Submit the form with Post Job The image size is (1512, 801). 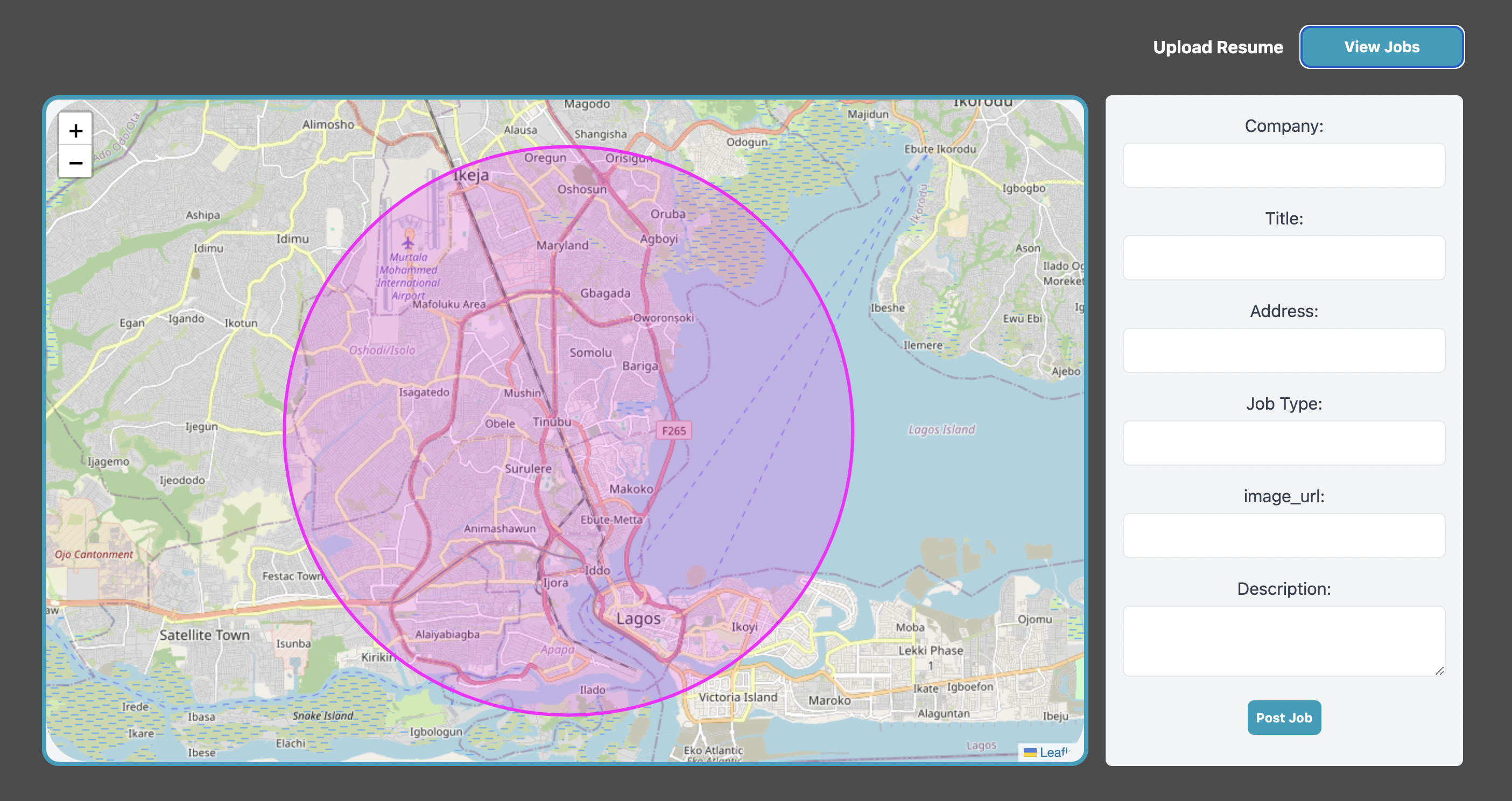[x=1284, y=717]
